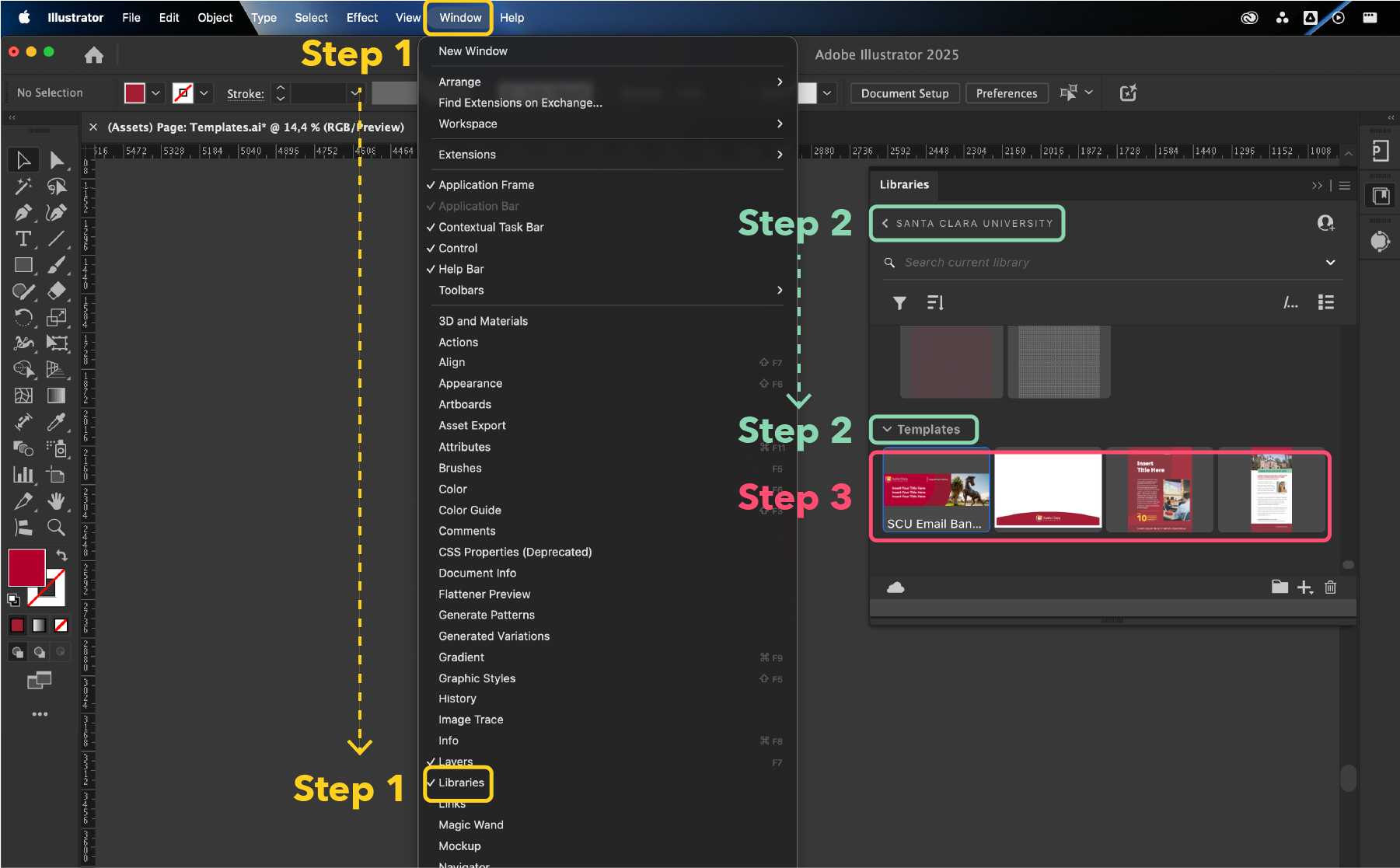1400x868 pixels.
Task: Open the SCU Email Banner template thumbnail
Action: tap(935, 490)
